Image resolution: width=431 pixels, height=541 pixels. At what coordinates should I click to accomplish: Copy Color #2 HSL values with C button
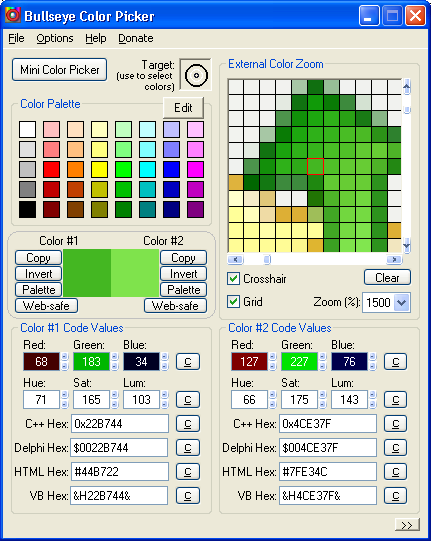(396, 400)
